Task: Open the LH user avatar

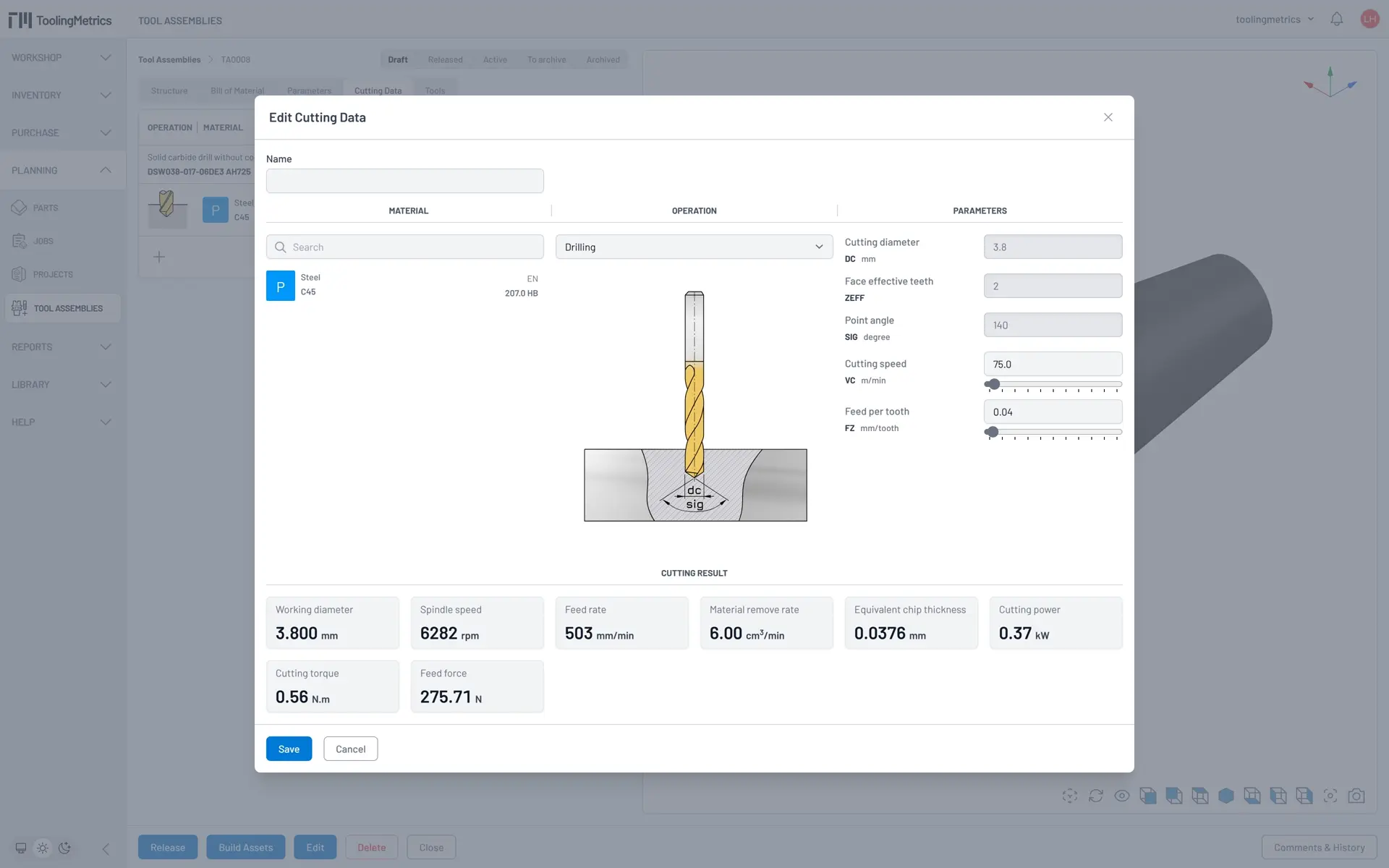Action: coord(1369,20)
